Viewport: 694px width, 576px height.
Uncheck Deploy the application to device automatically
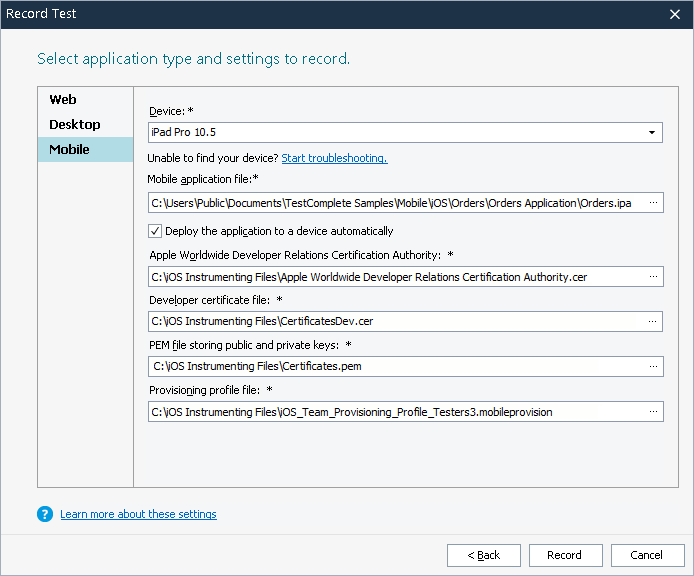[155, 231]
